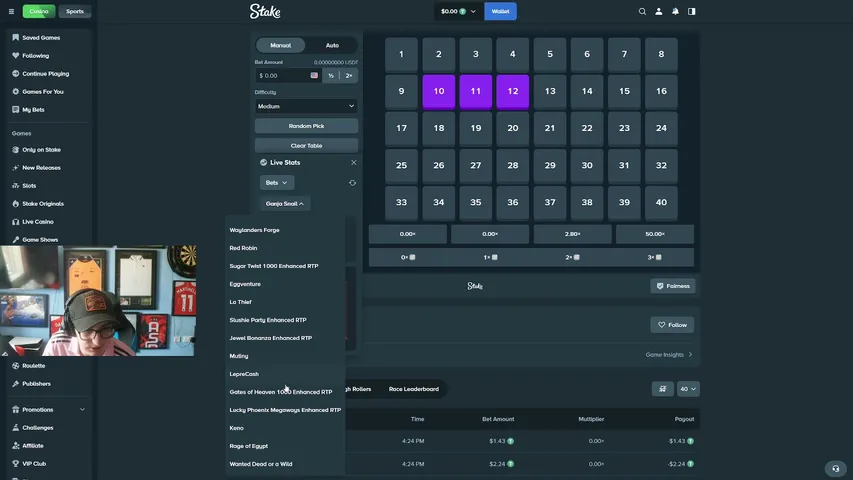853x480 pixels.
Task: Open the search icon in header
Action: (642, 11)
